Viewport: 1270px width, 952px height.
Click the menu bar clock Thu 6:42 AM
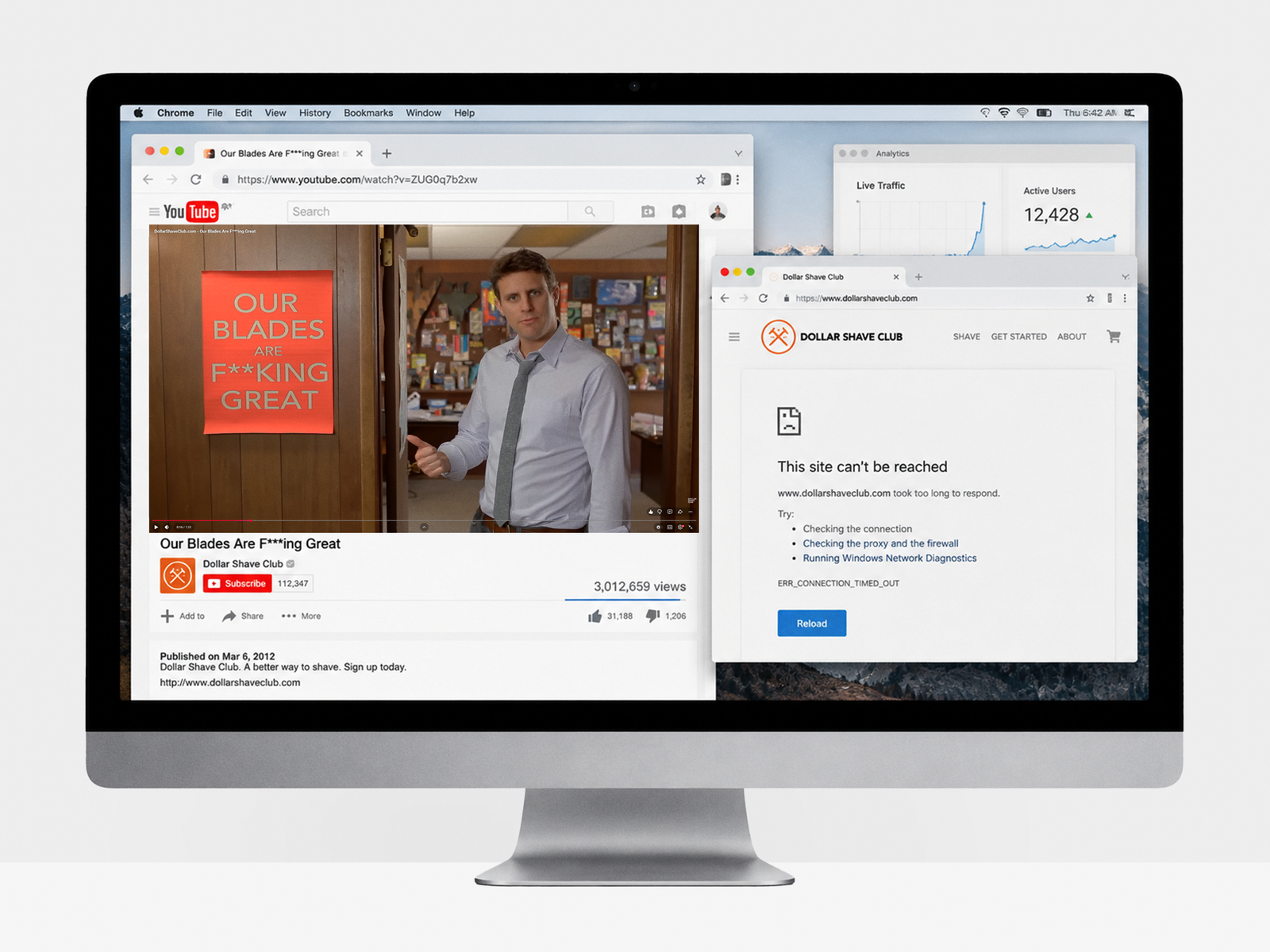(1090, 113)
